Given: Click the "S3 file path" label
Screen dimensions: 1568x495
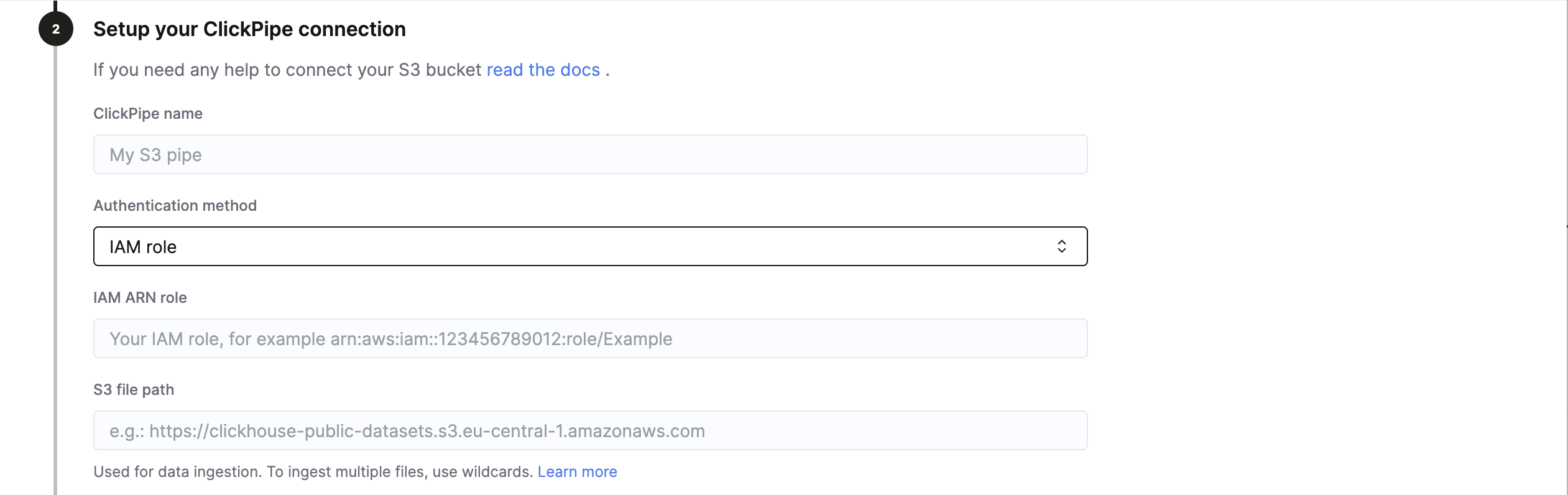Looking at the screenshot, I should tap(134, 389).
